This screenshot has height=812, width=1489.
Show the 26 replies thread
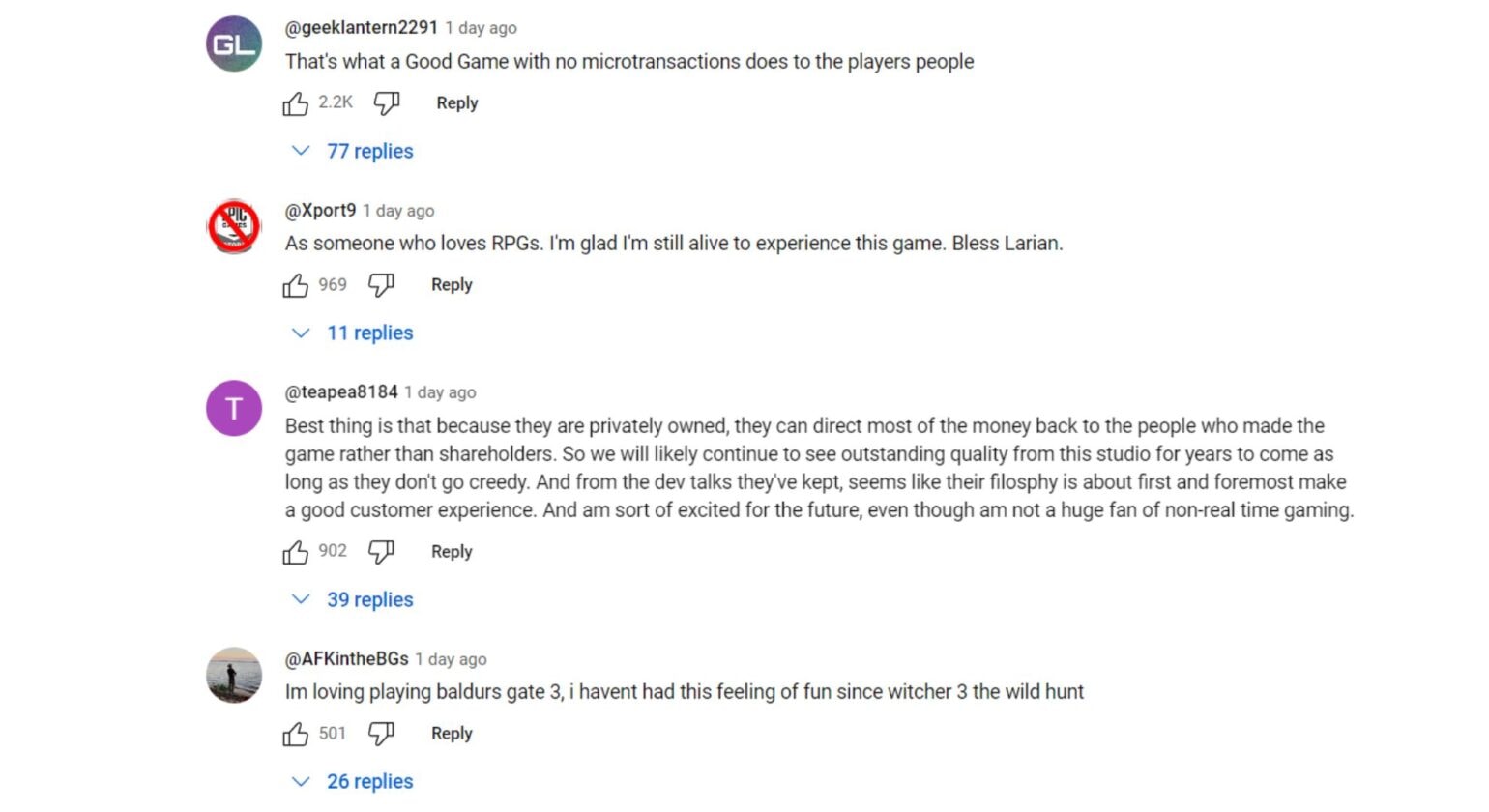[x=368, y=781]
